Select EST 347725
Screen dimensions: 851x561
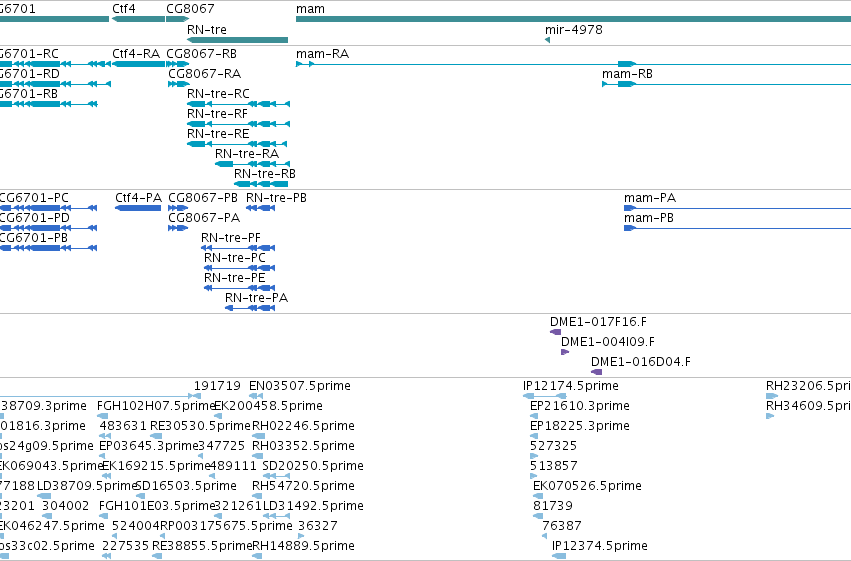(221, 447)
